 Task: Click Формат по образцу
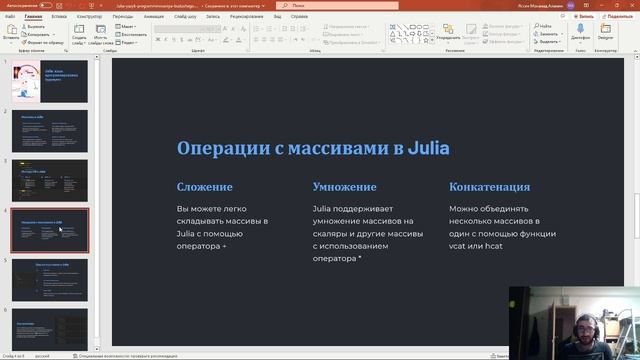pyautogui.click(x=42, y=42)
